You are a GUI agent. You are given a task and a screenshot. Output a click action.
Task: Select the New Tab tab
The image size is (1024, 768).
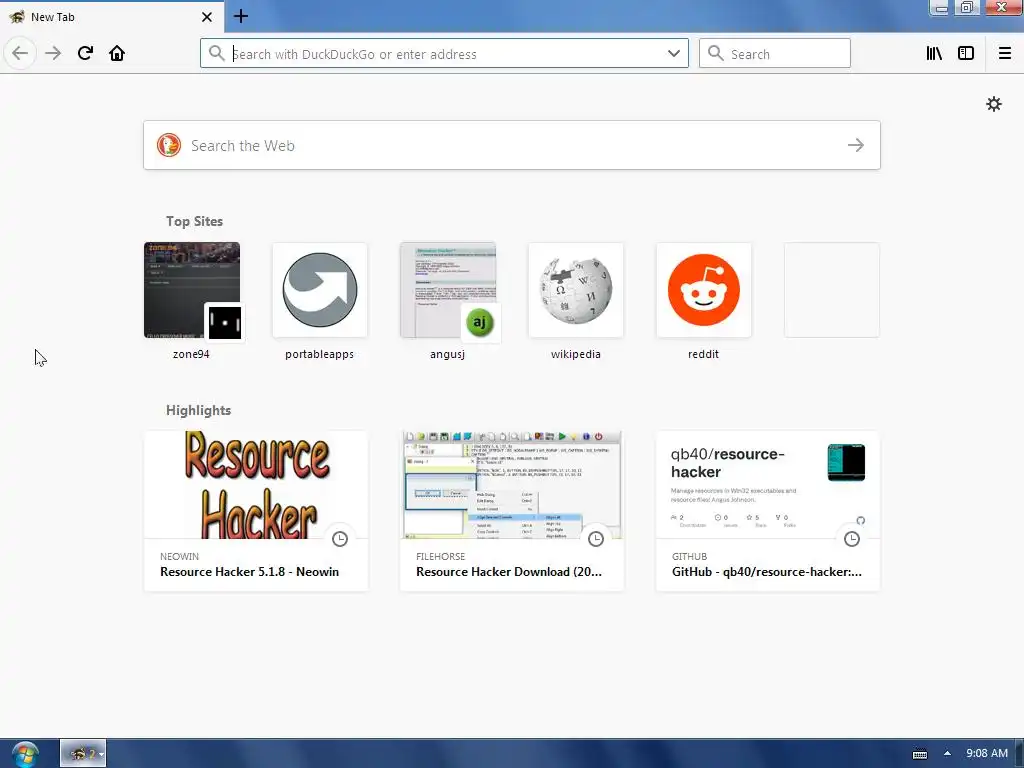point(112,17)
